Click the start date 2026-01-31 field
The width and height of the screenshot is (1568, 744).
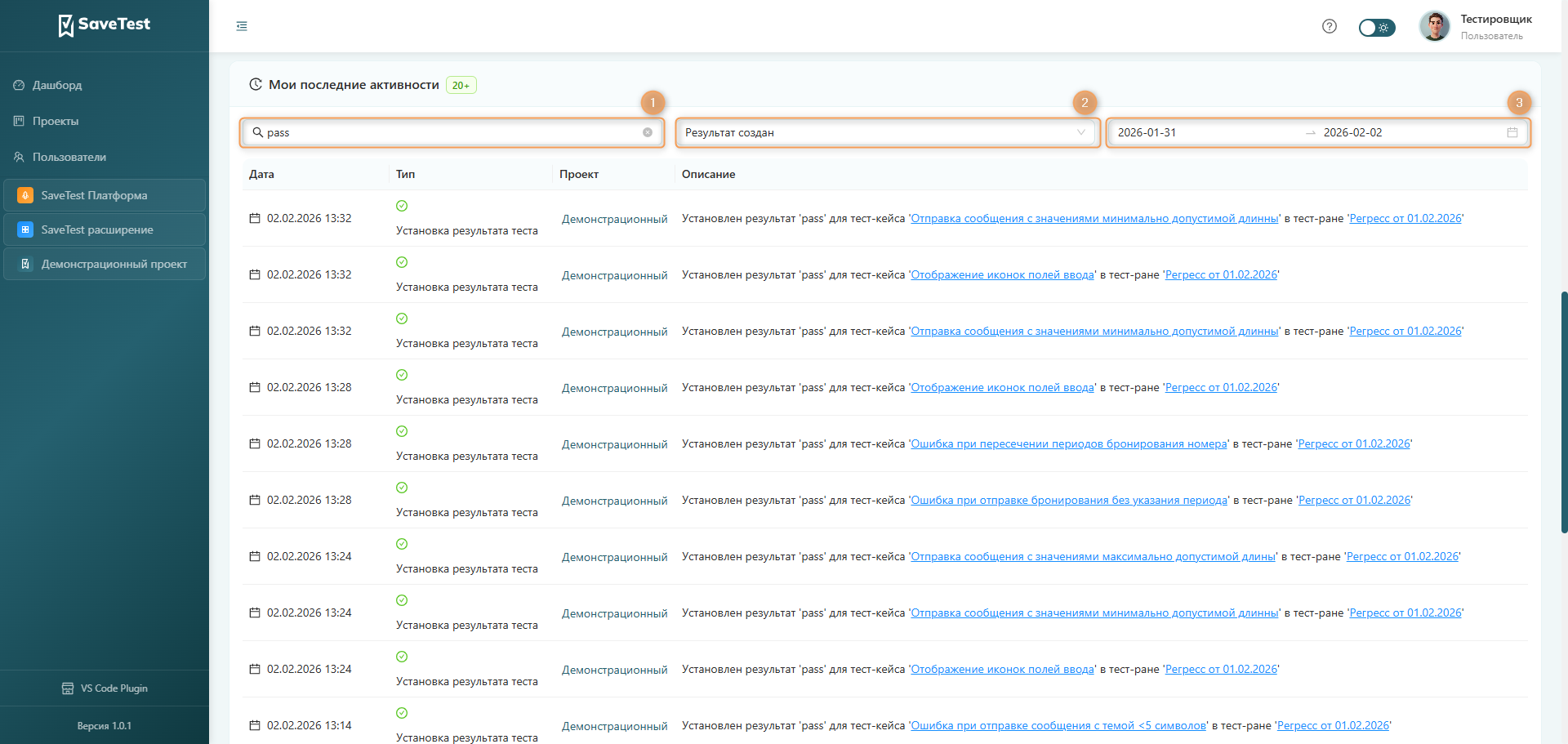[x=1147, y=132]
